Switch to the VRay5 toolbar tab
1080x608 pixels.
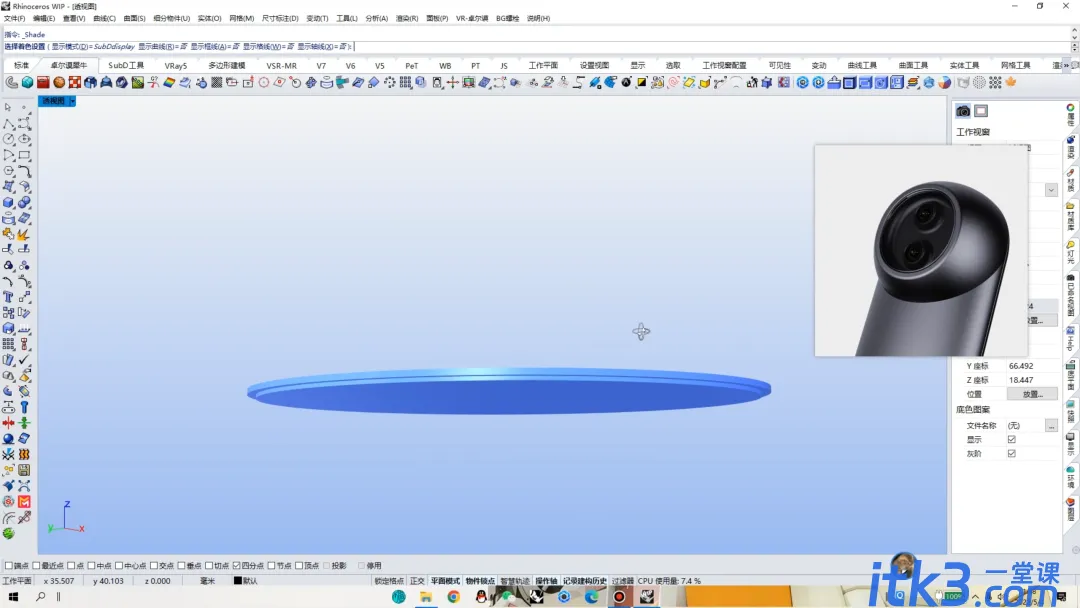176,65
